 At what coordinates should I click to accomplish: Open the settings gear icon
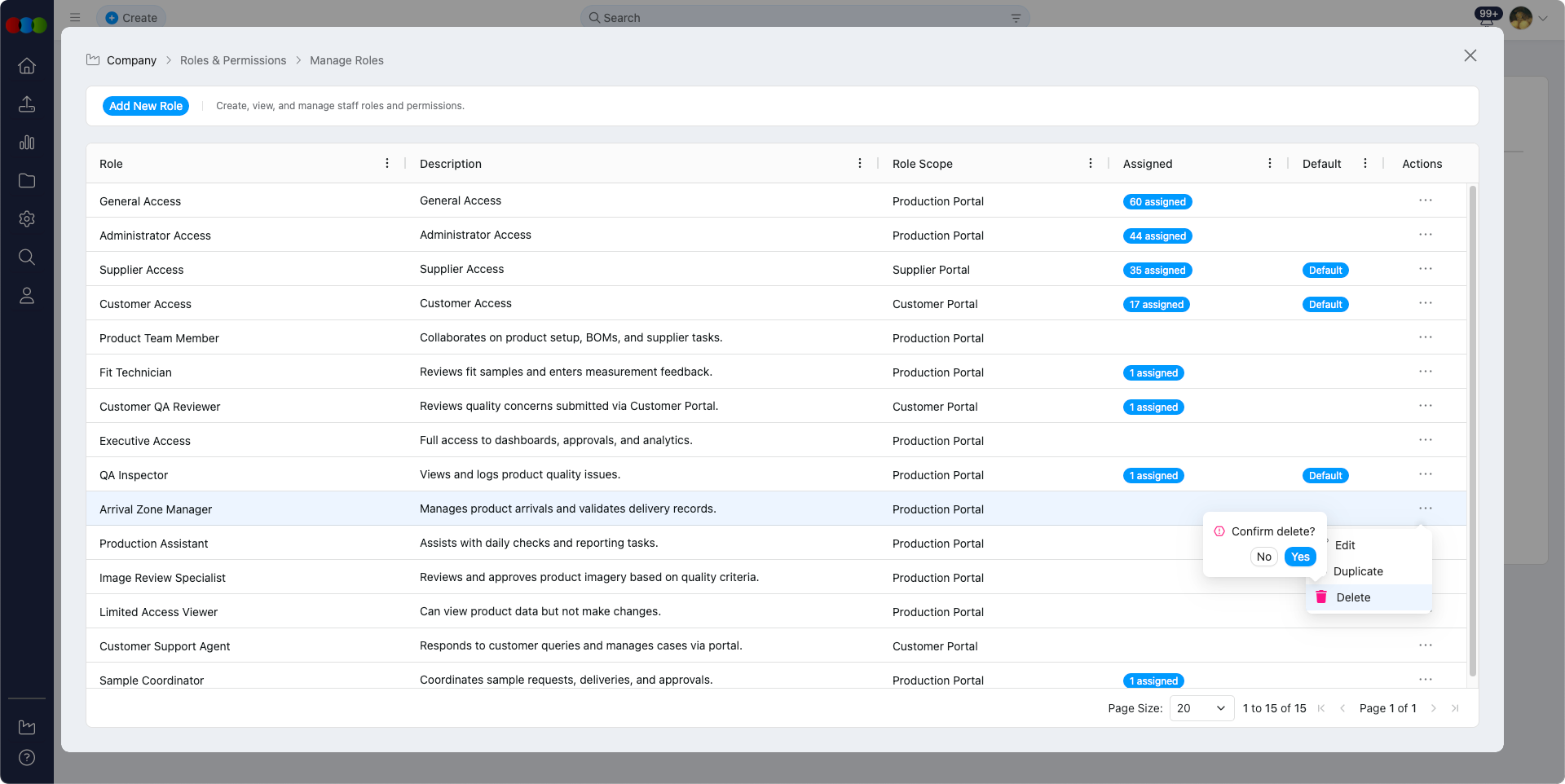pos(27,219)
